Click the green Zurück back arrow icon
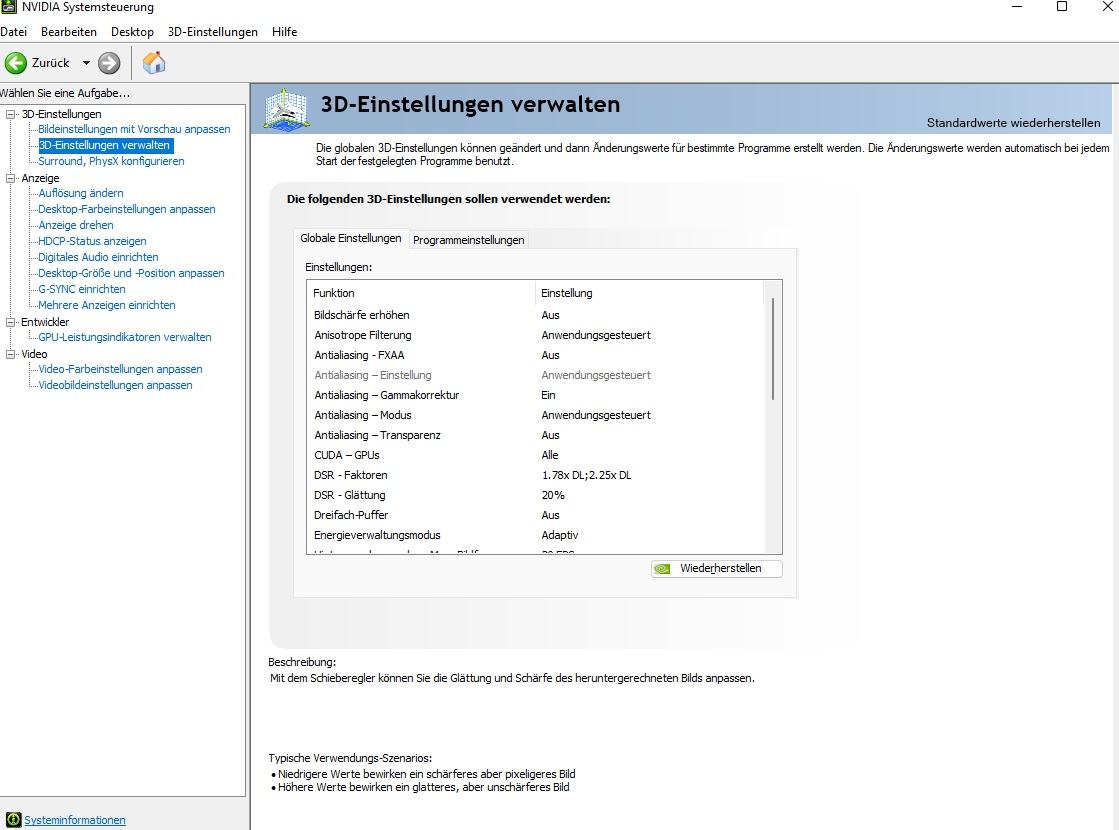 coord(16,63)
